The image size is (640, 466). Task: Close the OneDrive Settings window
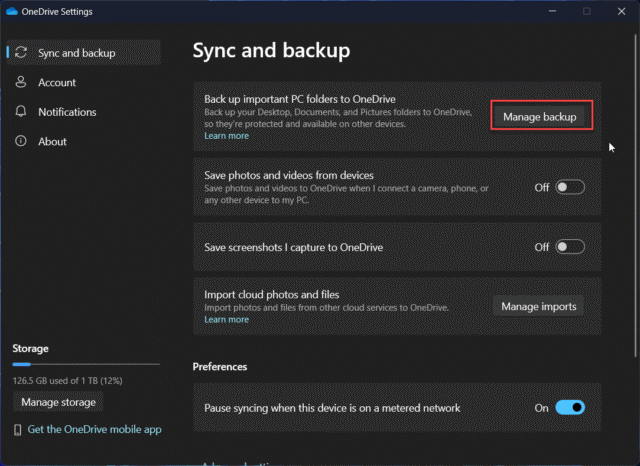(621, 11)
